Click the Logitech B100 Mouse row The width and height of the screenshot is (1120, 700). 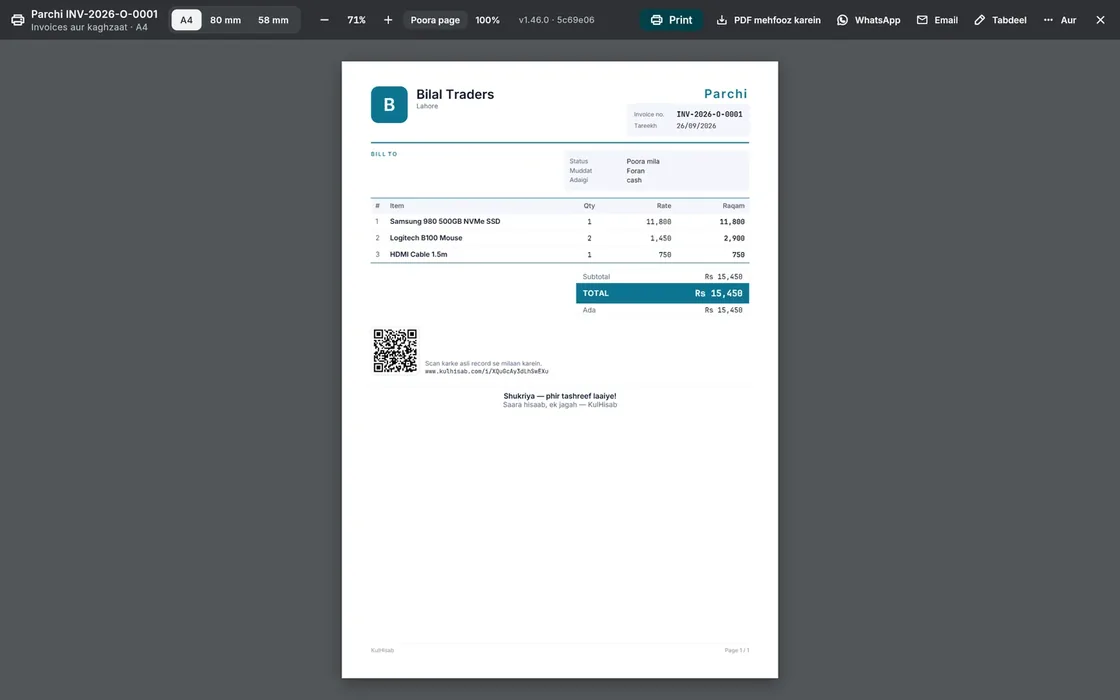click(560, 238)
